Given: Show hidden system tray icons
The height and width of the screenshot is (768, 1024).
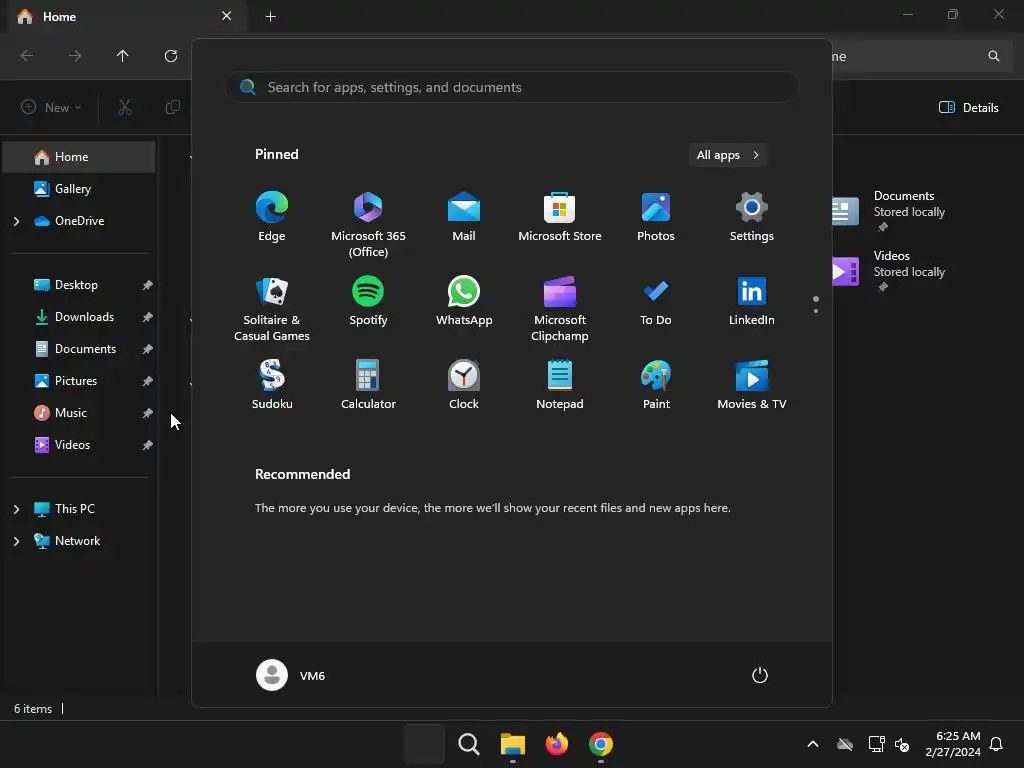Looking at the screenshot, I should click(813, 744).
